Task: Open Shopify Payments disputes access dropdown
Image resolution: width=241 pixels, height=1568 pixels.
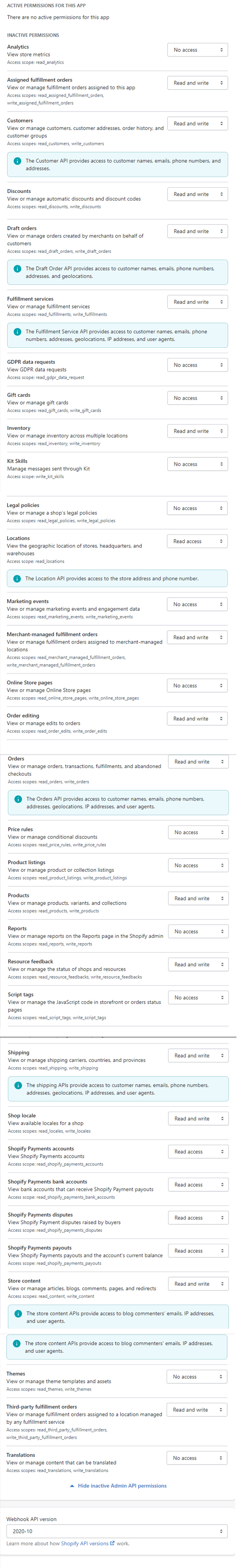Action: pyautogui.click(x=199, y=1218)
